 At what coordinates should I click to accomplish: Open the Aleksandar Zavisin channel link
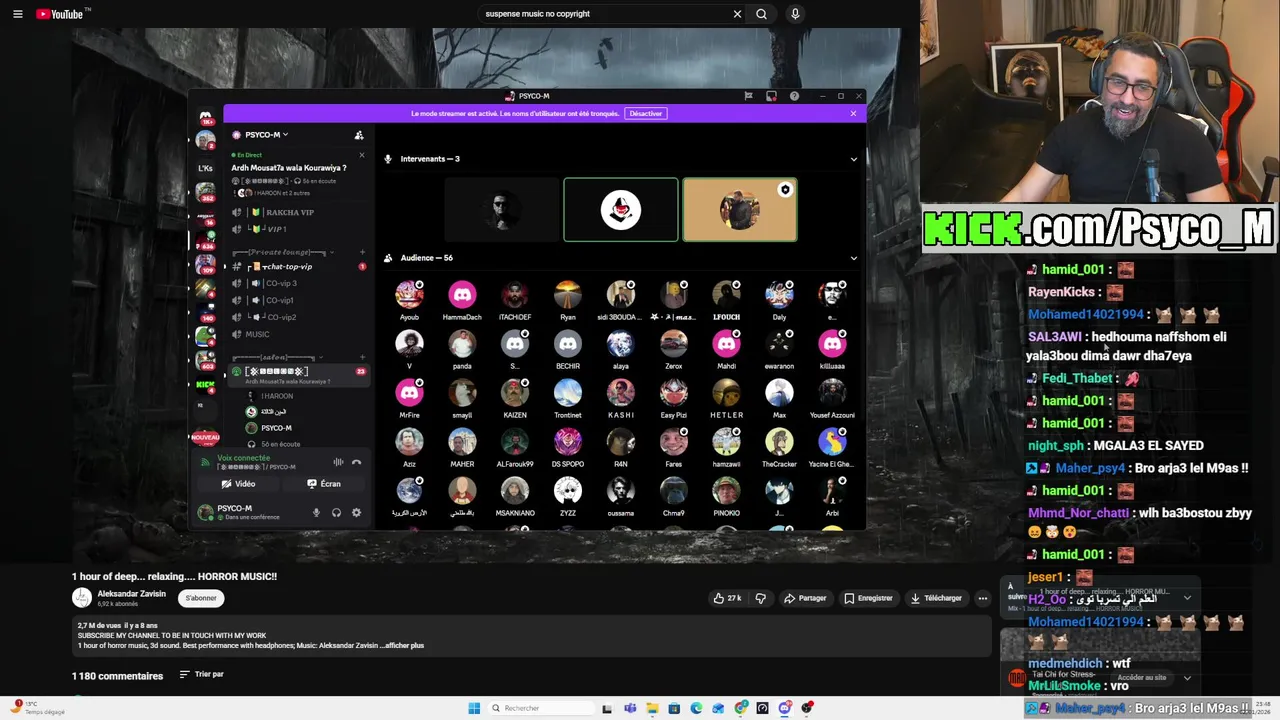tap(132, 594)
